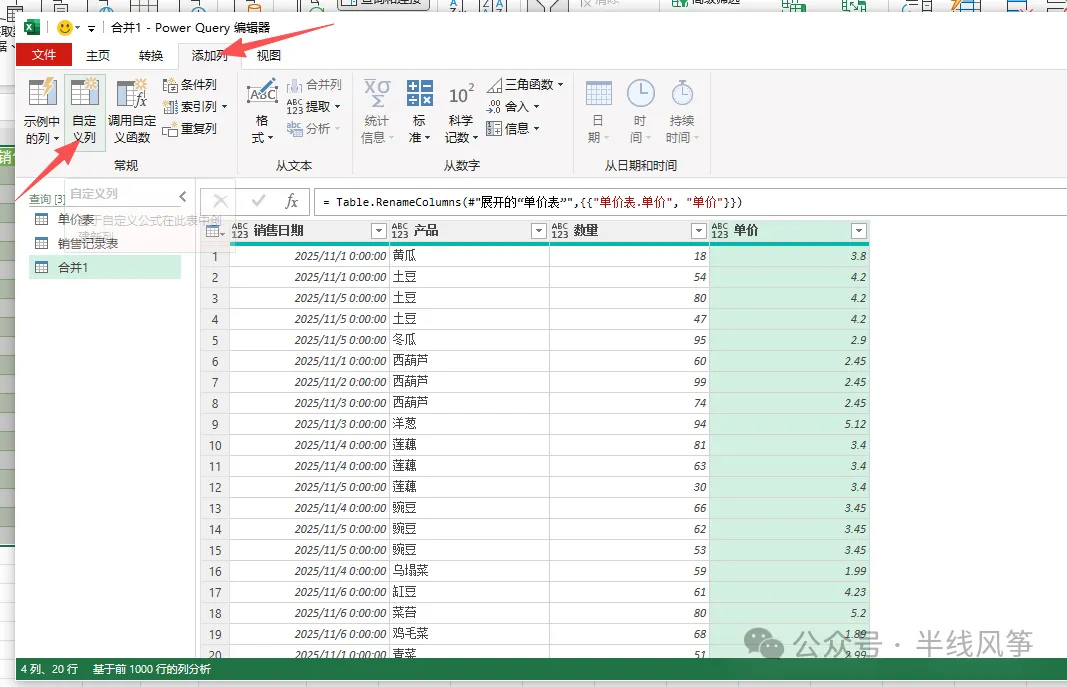Select row number 10 header

[215, 446]
